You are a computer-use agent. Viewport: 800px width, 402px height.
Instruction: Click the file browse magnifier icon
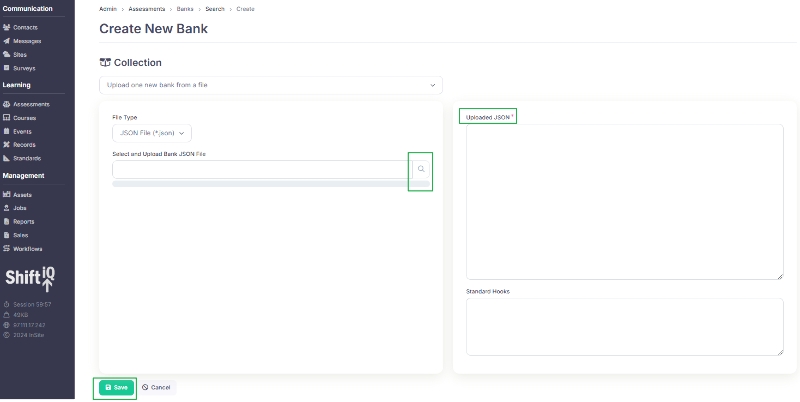coord(421,170)
